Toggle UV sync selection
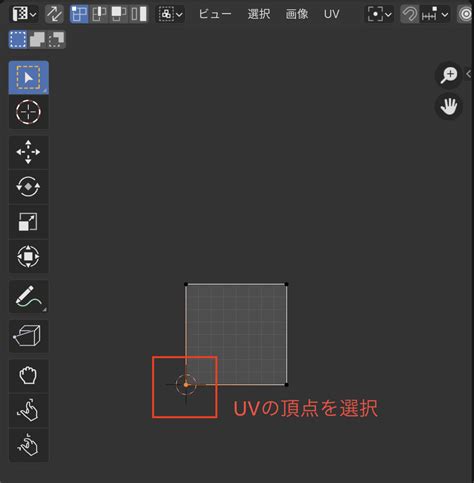The image size is (474, 483). coord(54,14)
